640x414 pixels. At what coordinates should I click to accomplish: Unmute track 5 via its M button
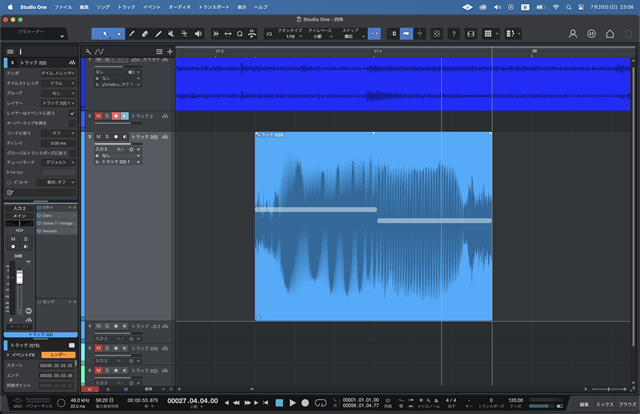98,348
